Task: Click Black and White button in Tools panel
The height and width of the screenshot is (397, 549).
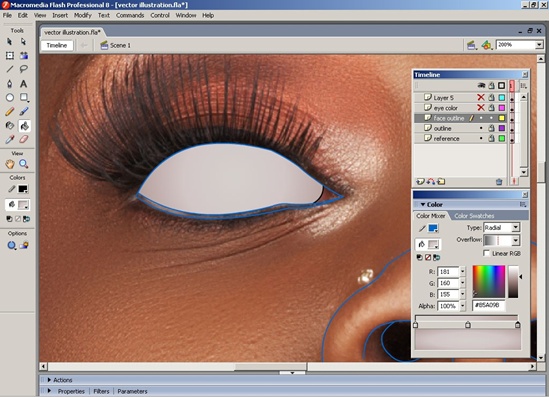Action: pyautogui.click(x=9, y=219)
